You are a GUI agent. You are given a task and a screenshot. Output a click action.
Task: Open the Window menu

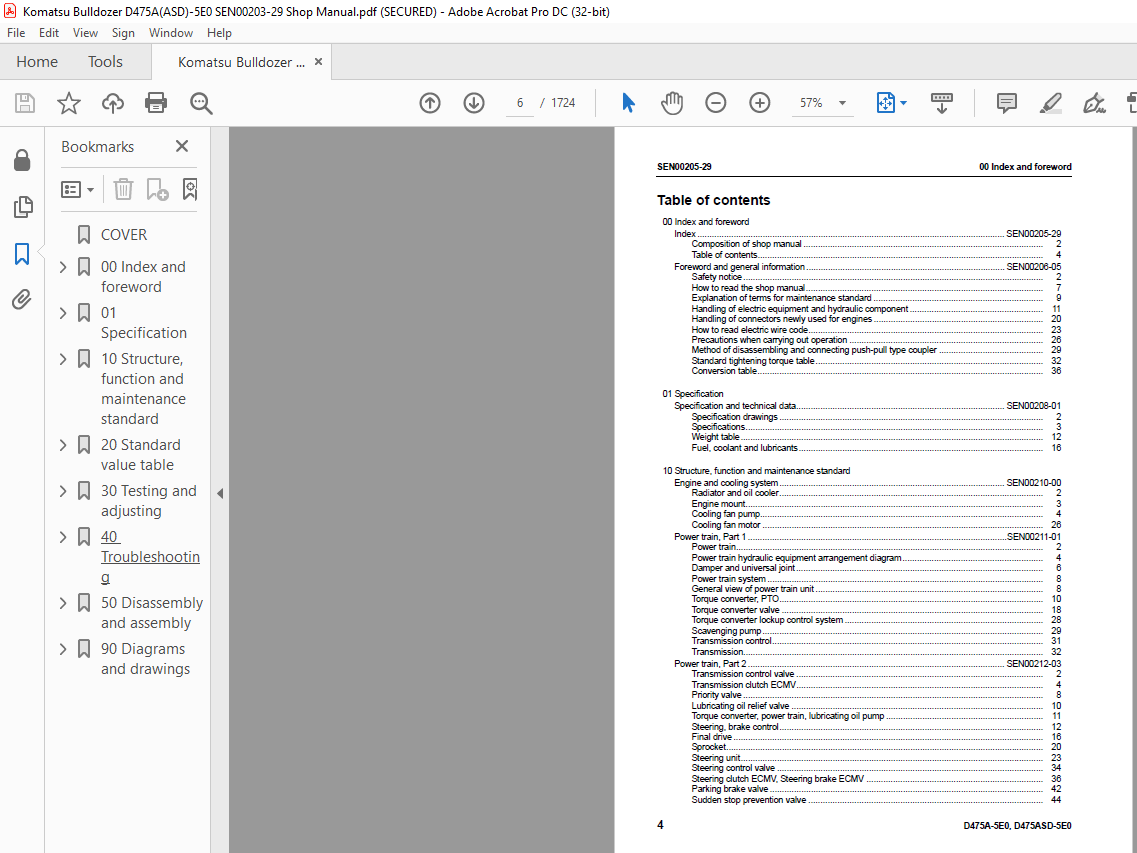coord(170,33)
